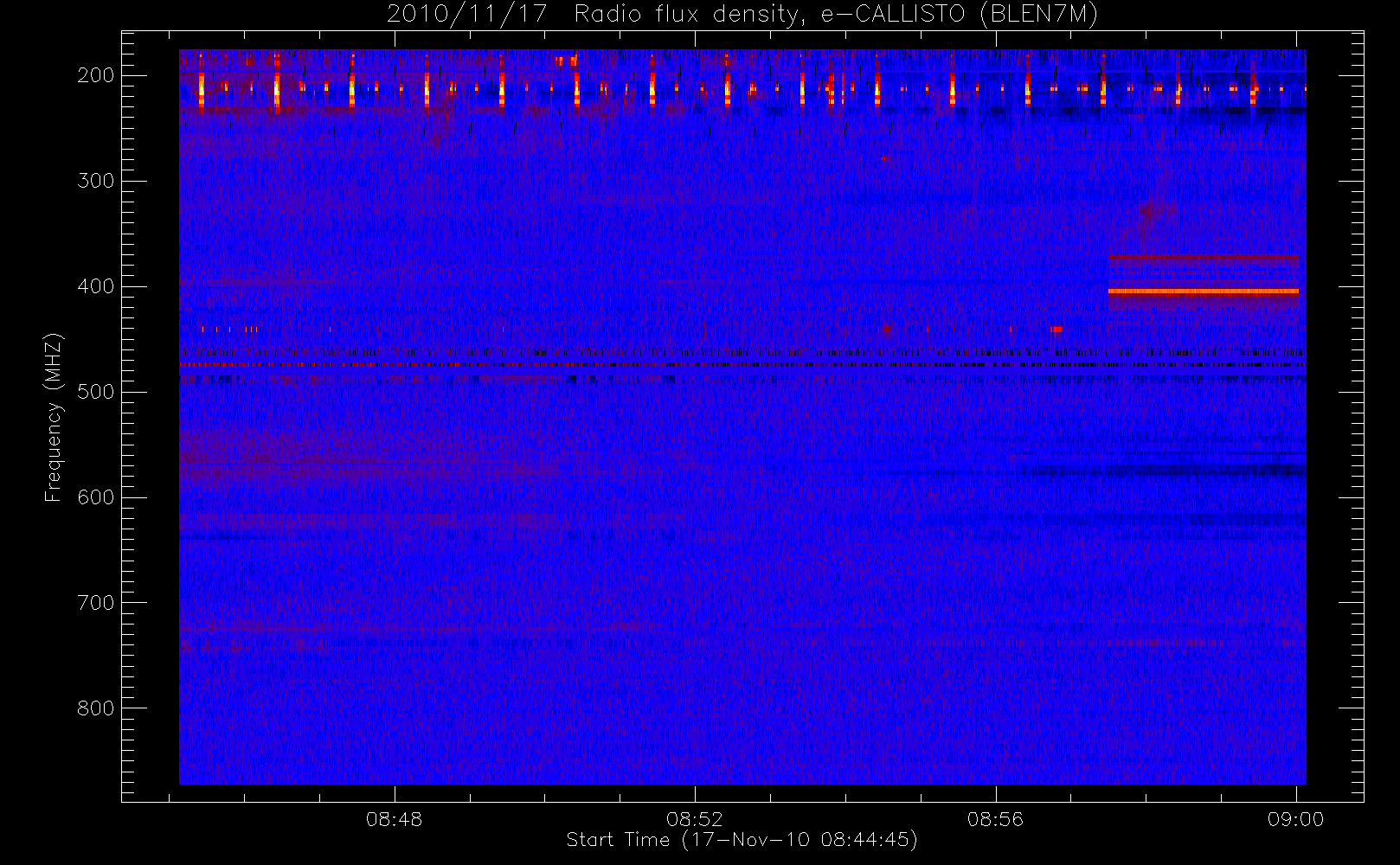Click the 08:52 time tick label

pyautogui.click(x=695, y=819)
